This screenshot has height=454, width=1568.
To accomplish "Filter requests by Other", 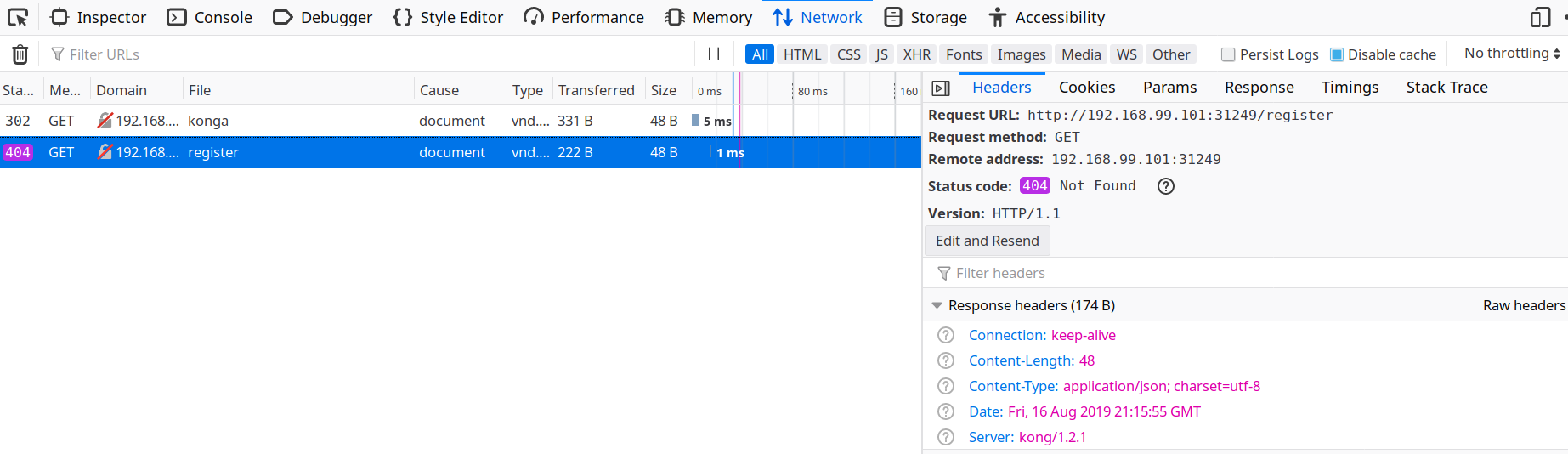I will tap(1171, 54).
